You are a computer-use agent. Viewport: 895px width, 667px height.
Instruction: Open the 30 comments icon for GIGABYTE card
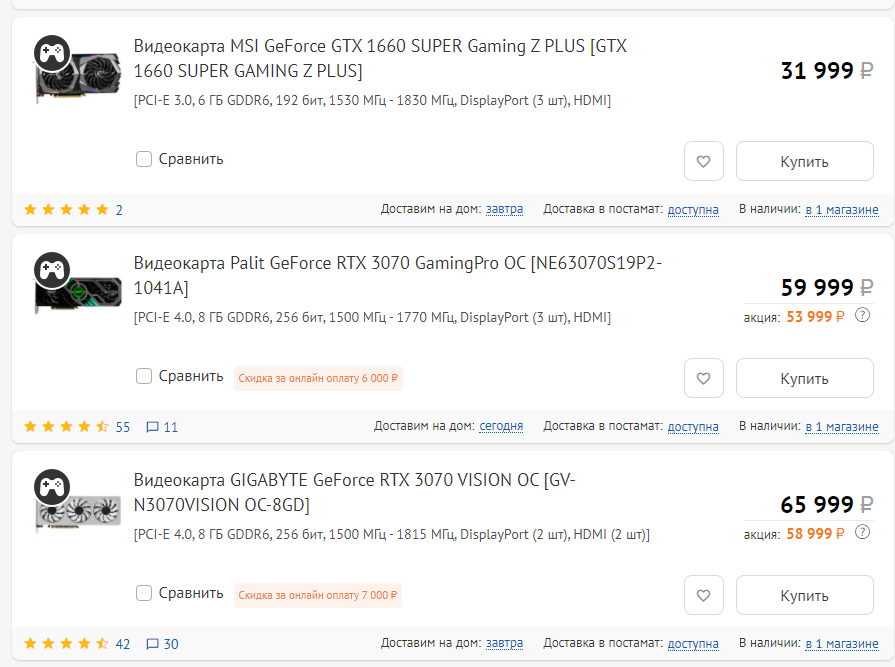pyautogui.click(x=163, y=644)
